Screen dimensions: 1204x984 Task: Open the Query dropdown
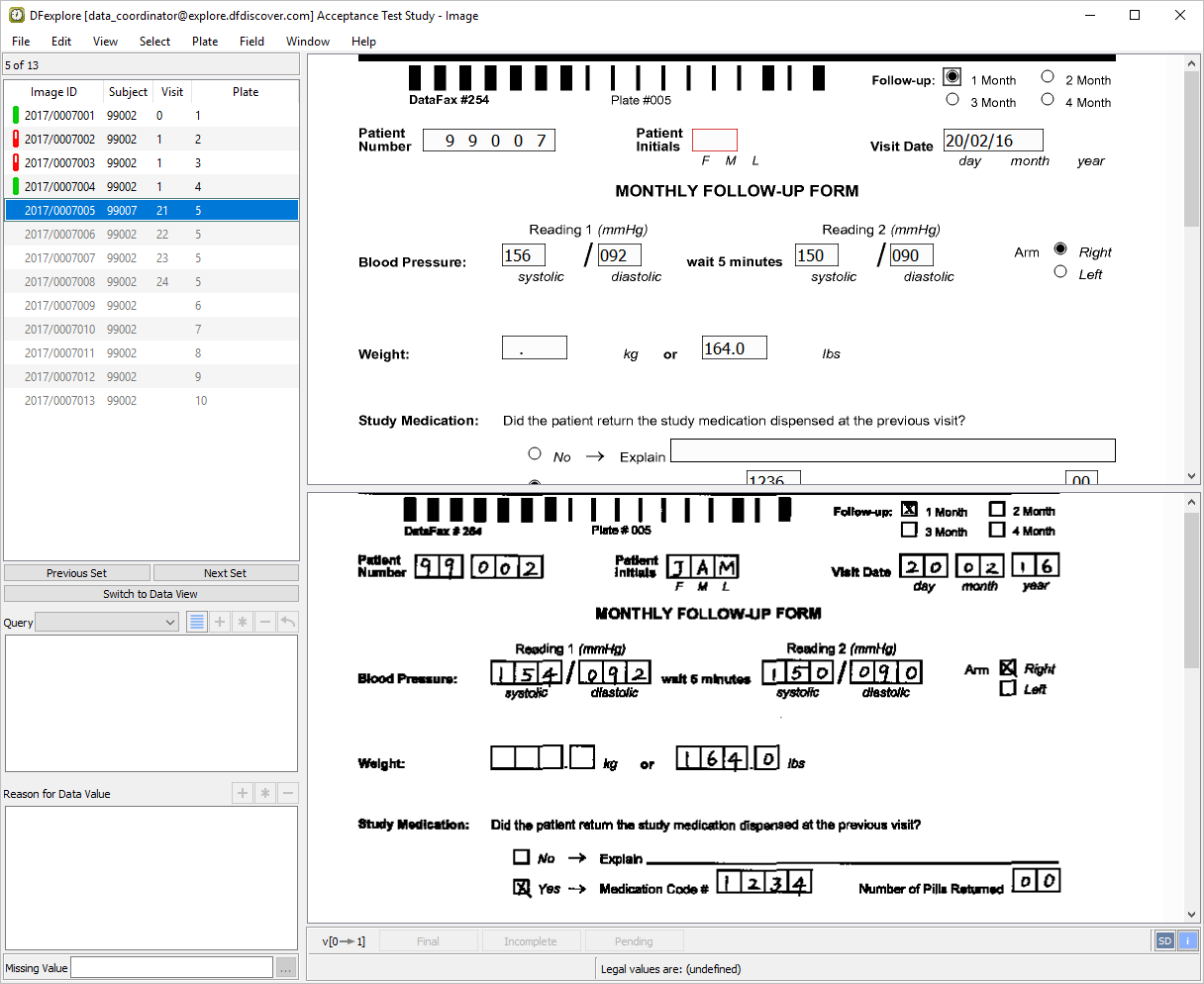point(107,623)
